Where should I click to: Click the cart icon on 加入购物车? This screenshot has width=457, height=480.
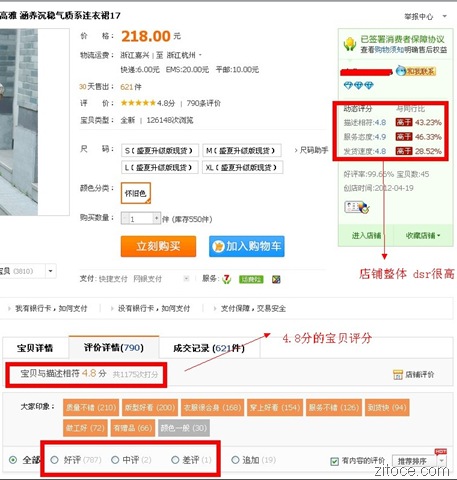pyautogui.click(x=218, y=247)
